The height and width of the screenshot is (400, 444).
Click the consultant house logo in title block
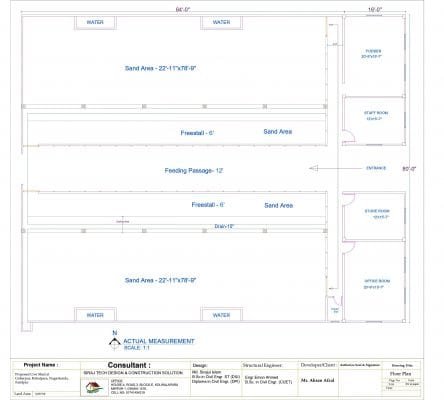pos(94,387)
